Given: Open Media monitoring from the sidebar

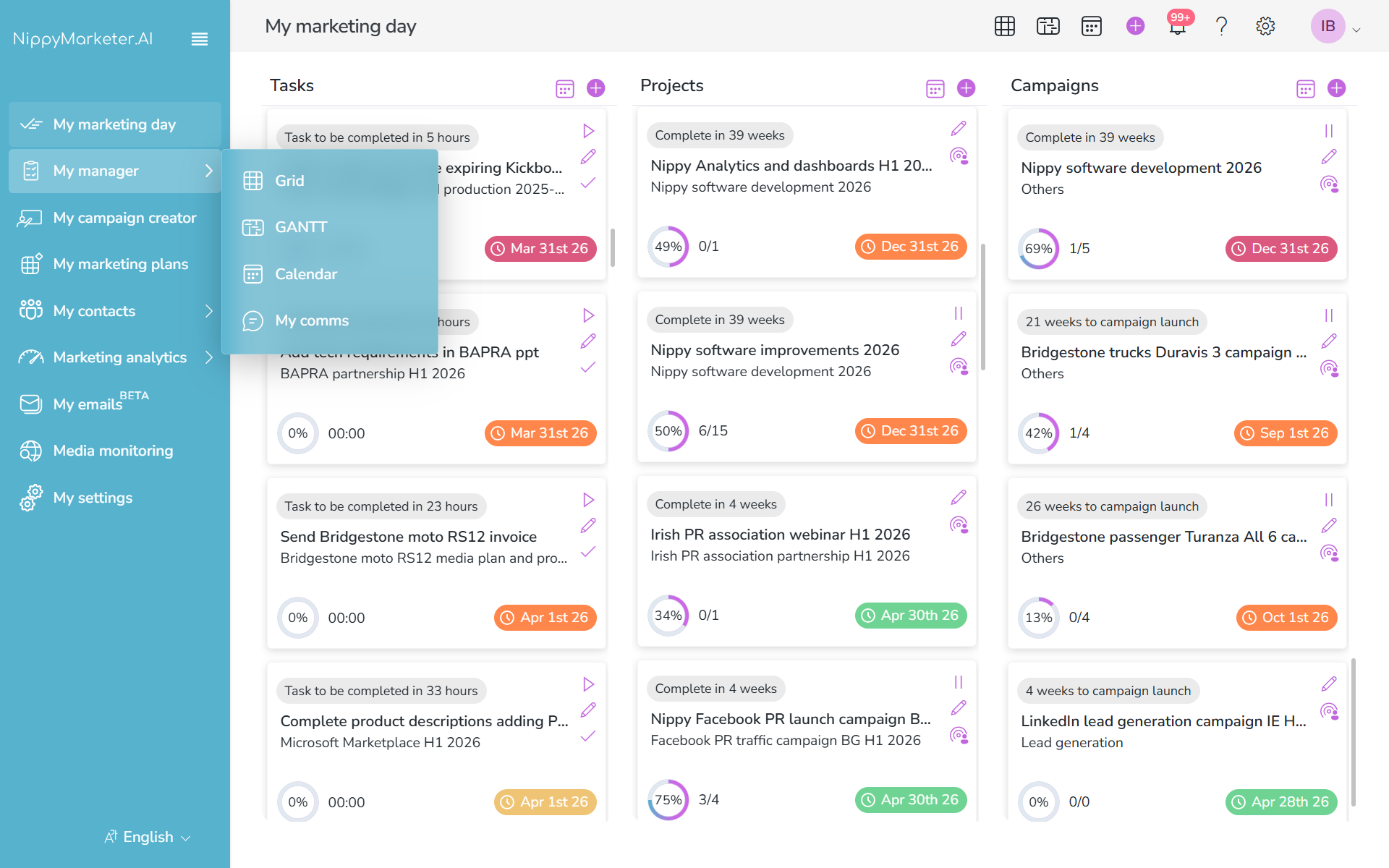Looking at the screenshot, I should click(112, 450).
